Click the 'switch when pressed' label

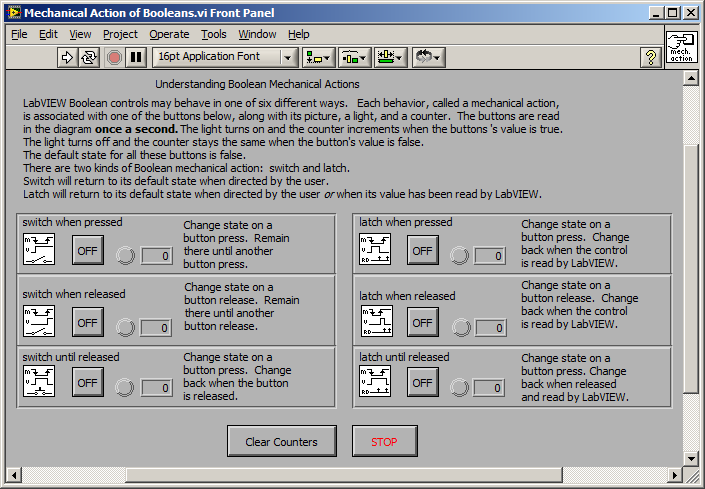click(x=72, y=222)
